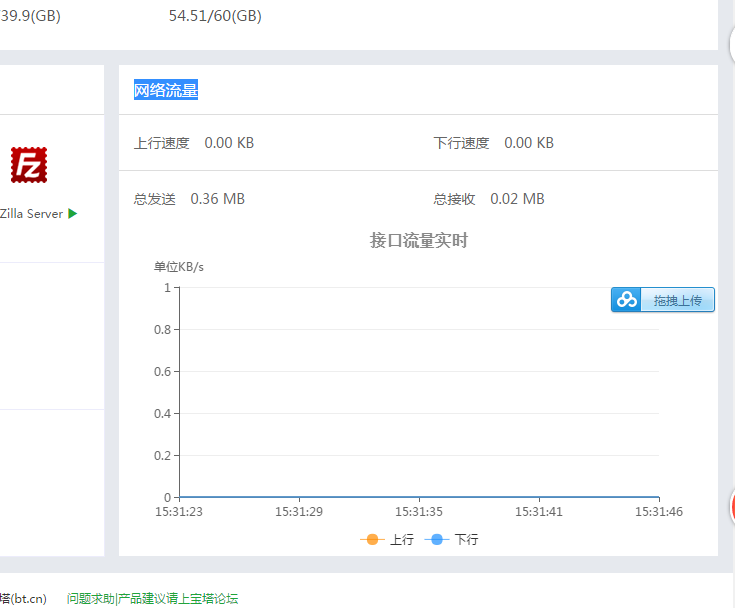This screenshot has width=735, height=608.
Task: Click the Zilla Server label text
Action: pyautogui.click(x=31, y=214)
